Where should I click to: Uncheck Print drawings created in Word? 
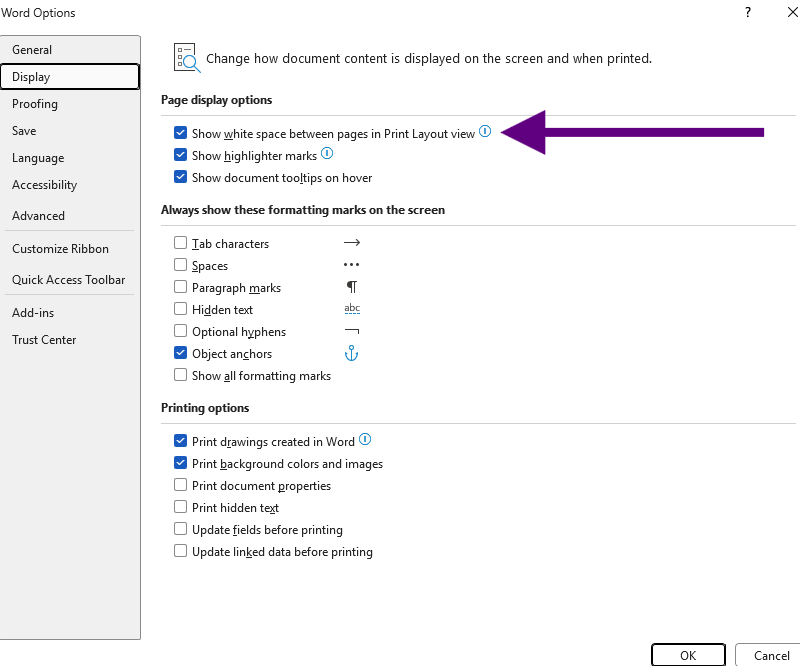(180, 440)
